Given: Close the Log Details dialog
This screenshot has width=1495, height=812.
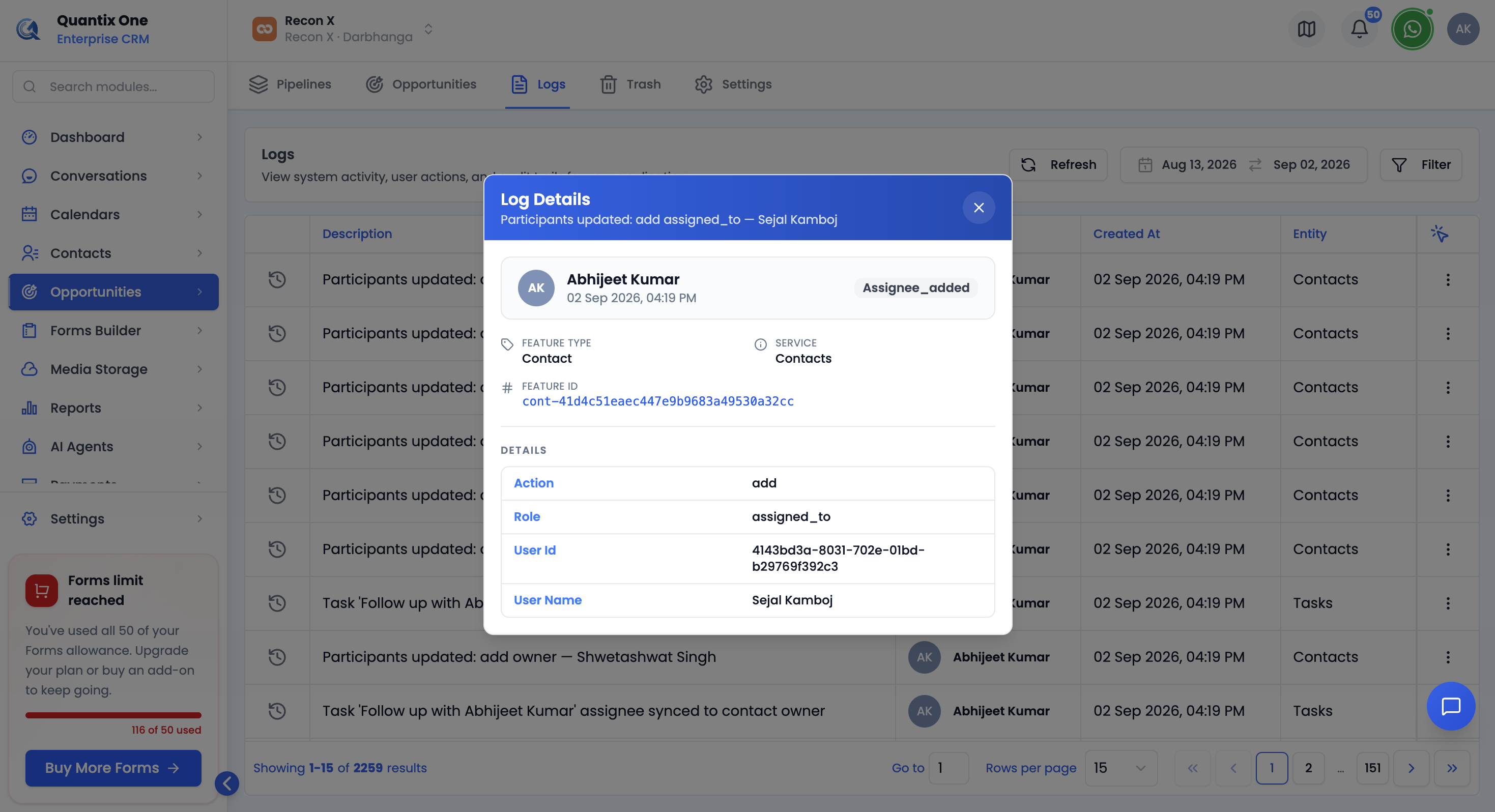Looking at the screenshot, I should coord(979,208).
